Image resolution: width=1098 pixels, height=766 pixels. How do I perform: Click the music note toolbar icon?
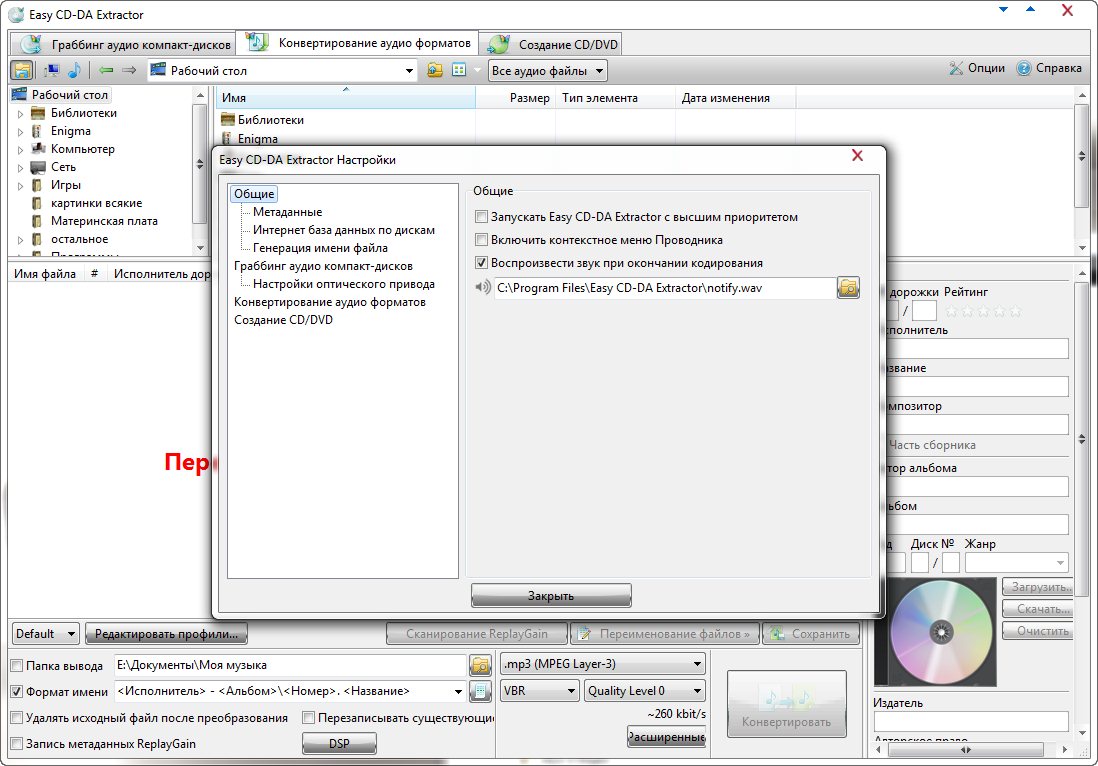coord(74,70)
